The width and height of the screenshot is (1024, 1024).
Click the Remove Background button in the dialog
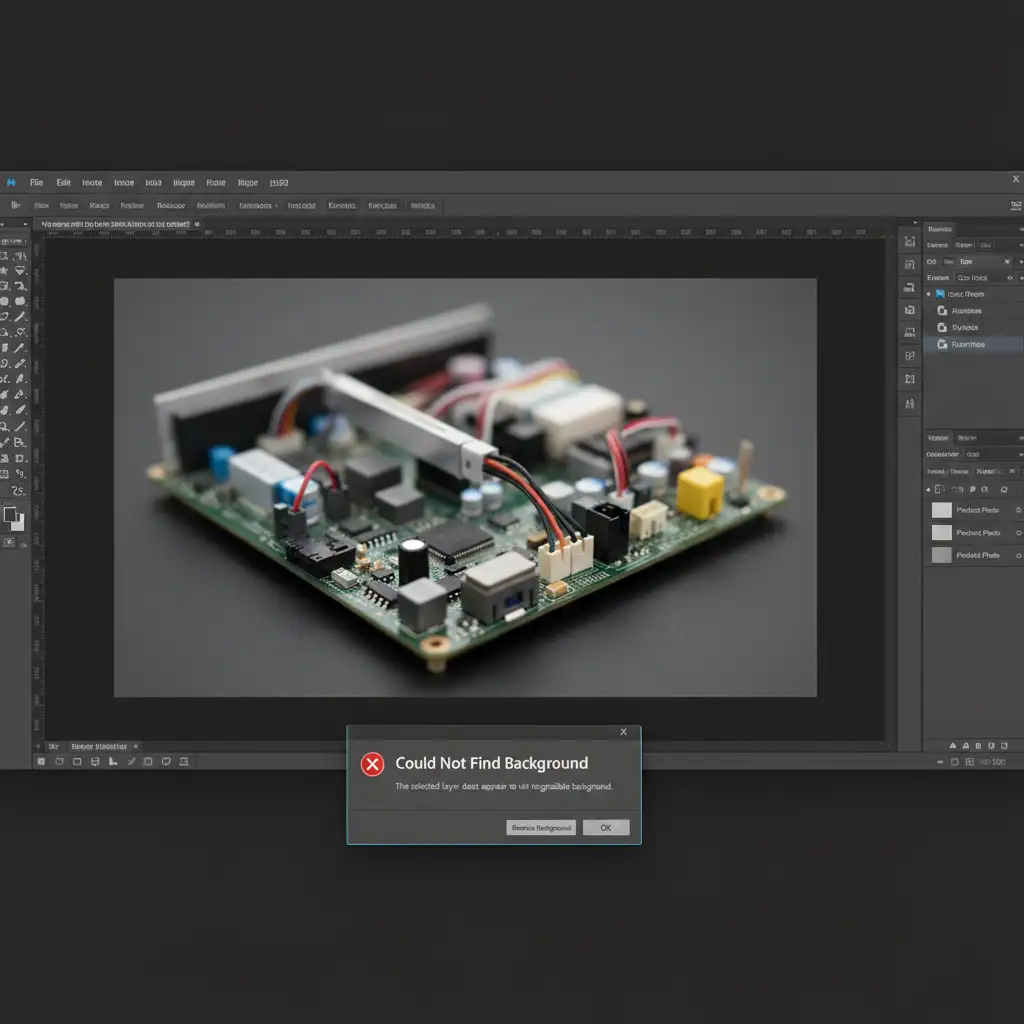tap(541, 827)
